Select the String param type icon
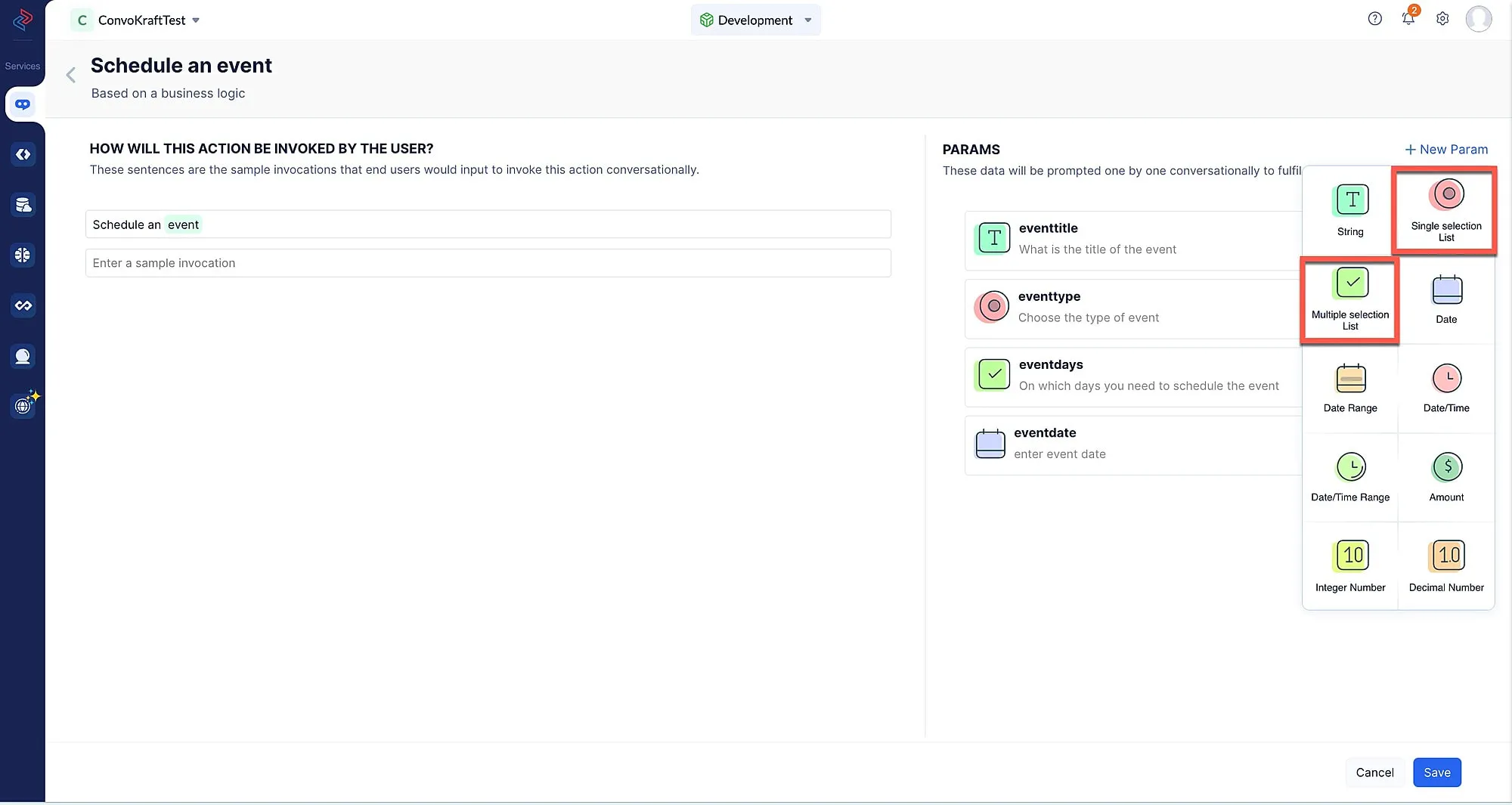 (1351, 200)
